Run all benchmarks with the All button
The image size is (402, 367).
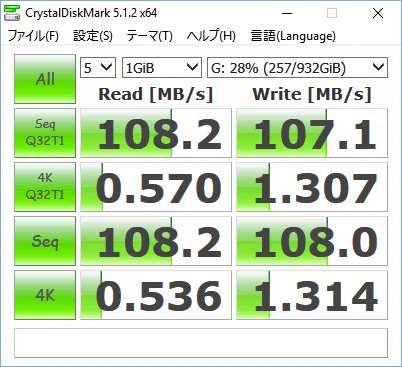[45, 79]
